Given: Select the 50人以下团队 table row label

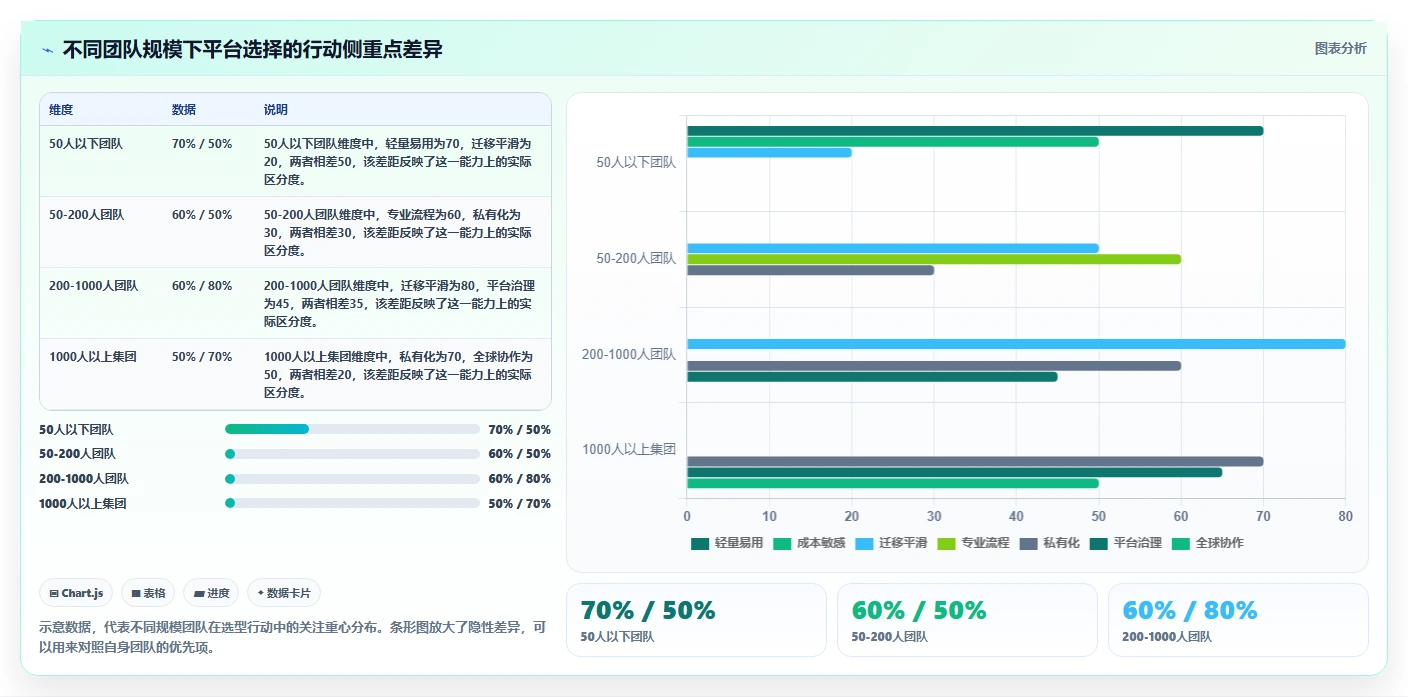Looking at the screenshot, I should 86,144.
